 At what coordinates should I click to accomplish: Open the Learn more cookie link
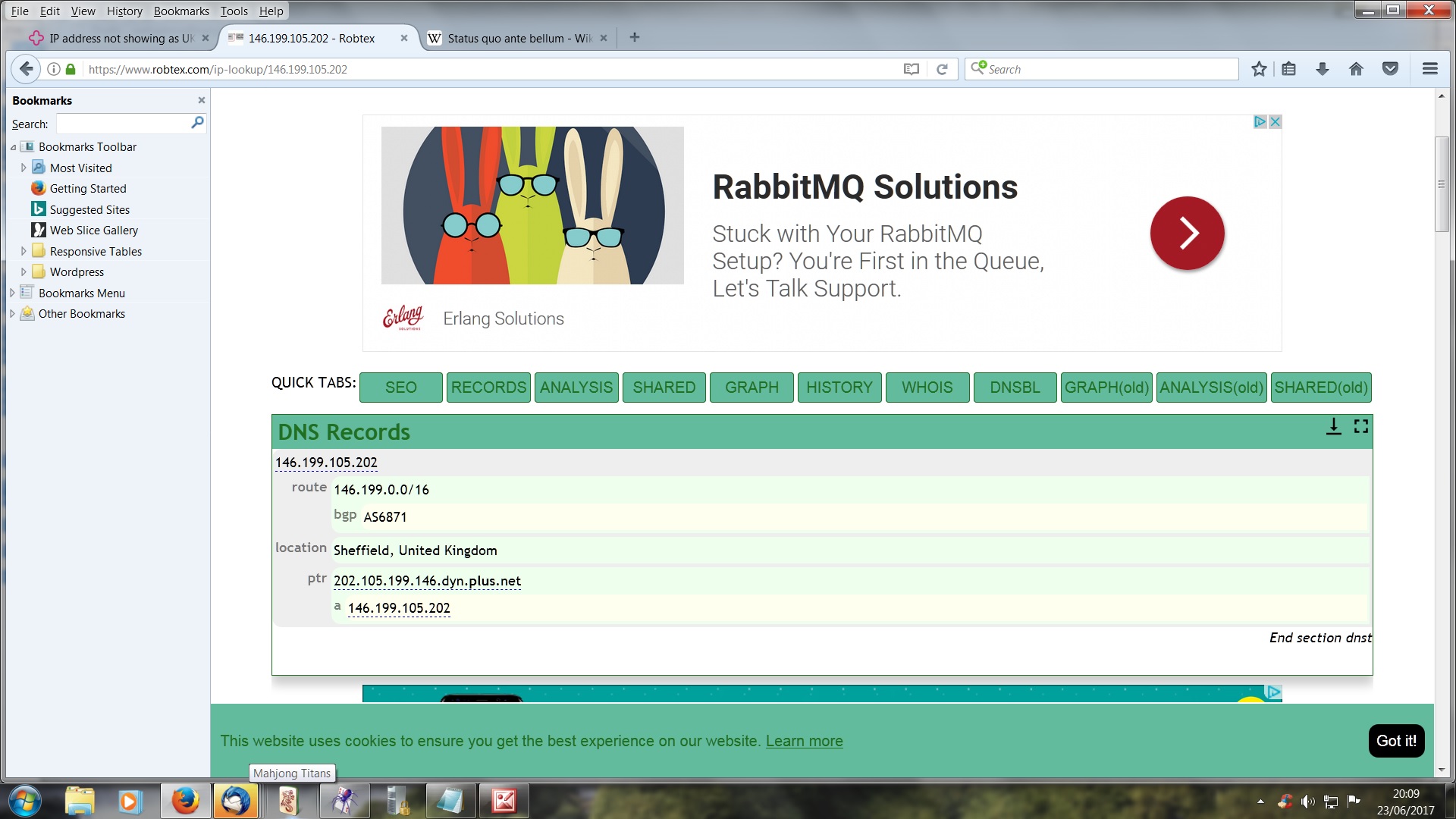(804, 741)
